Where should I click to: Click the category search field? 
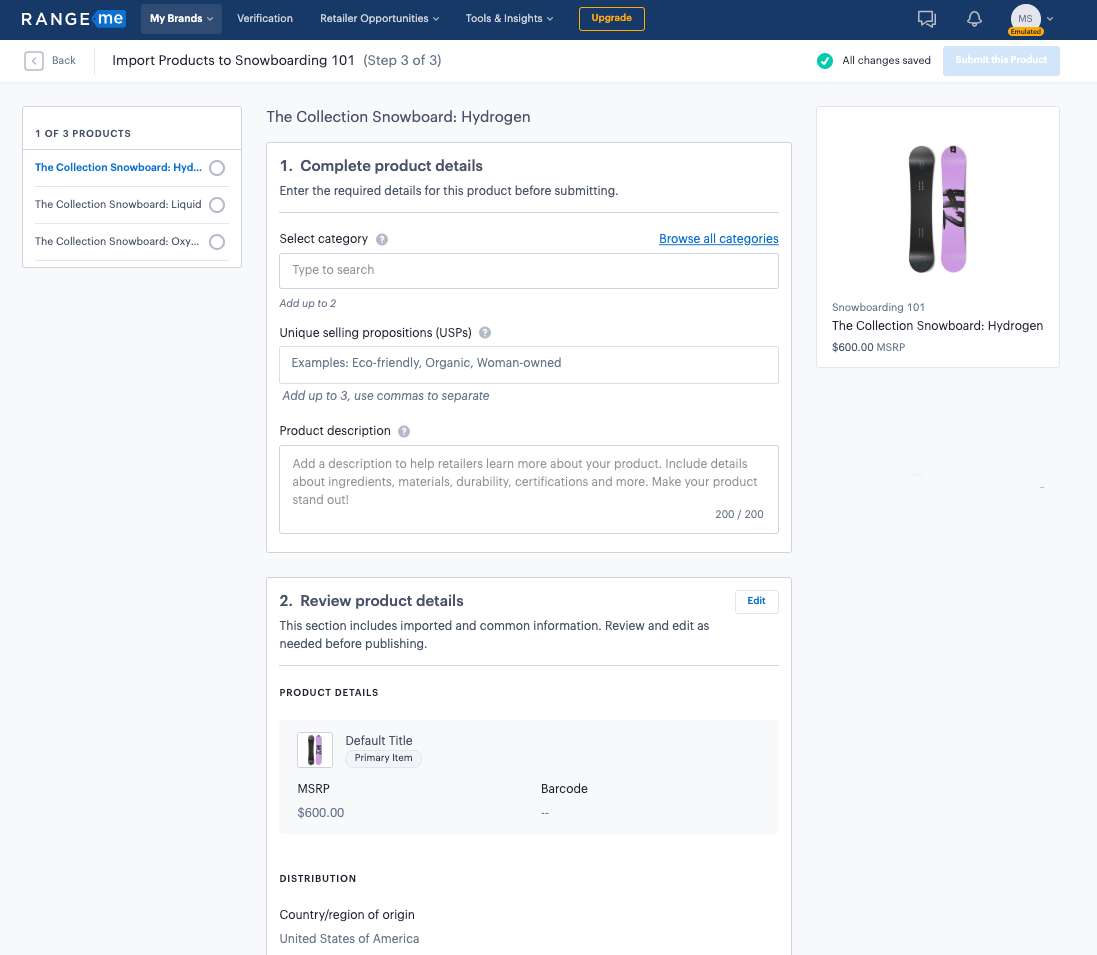click(528, 271)
